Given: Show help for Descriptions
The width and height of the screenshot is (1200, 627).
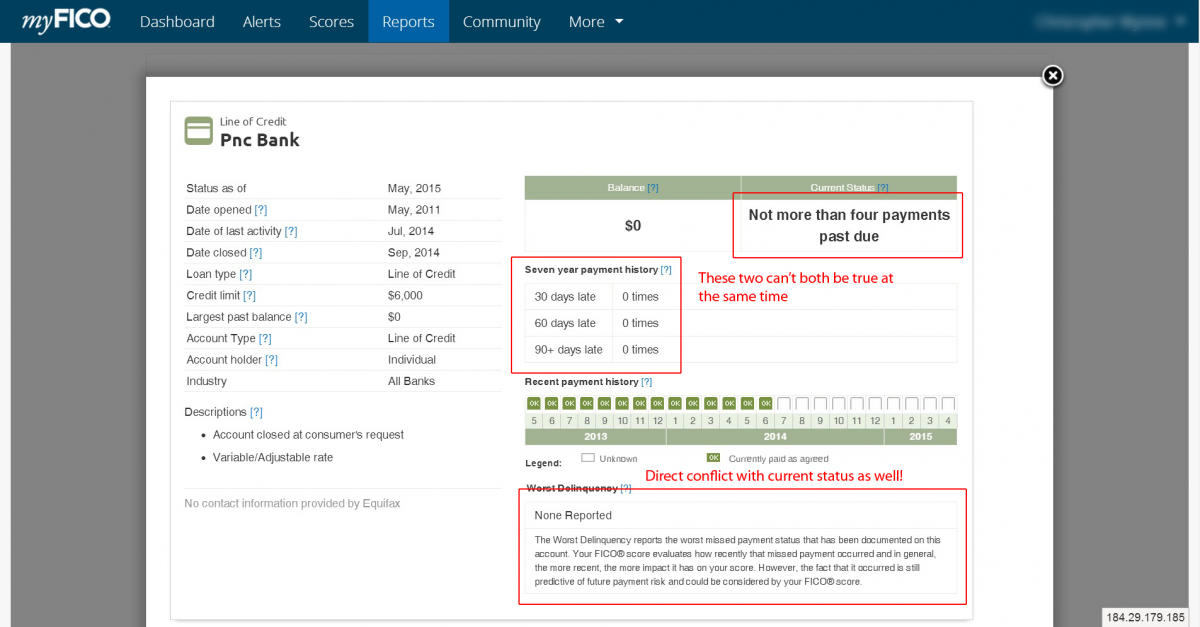Looking at the screenshot, I should [257, 412].
